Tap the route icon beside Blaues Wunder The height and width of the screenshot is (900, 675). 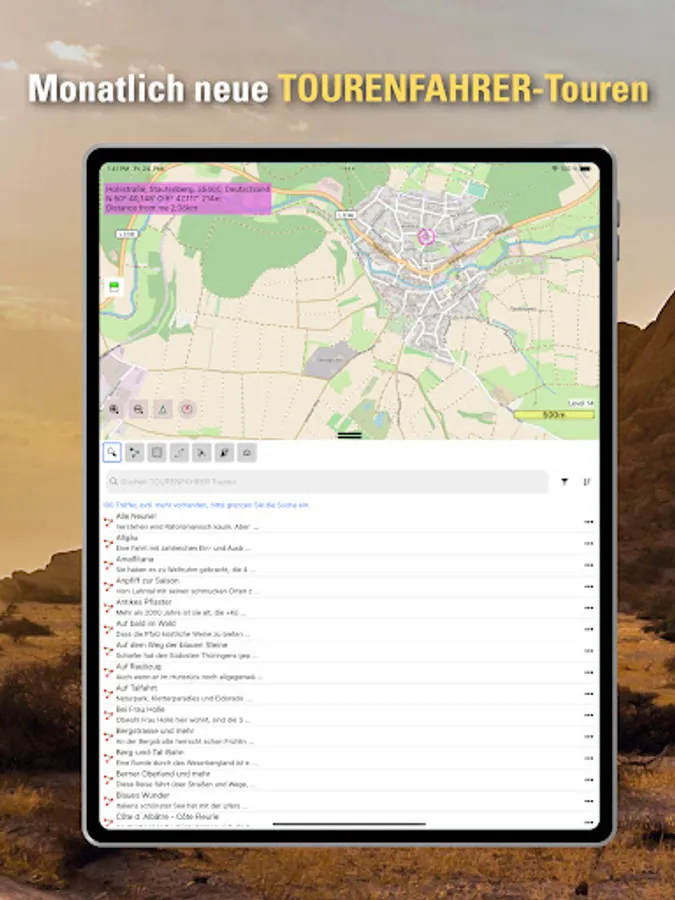(x=108, y=801)
